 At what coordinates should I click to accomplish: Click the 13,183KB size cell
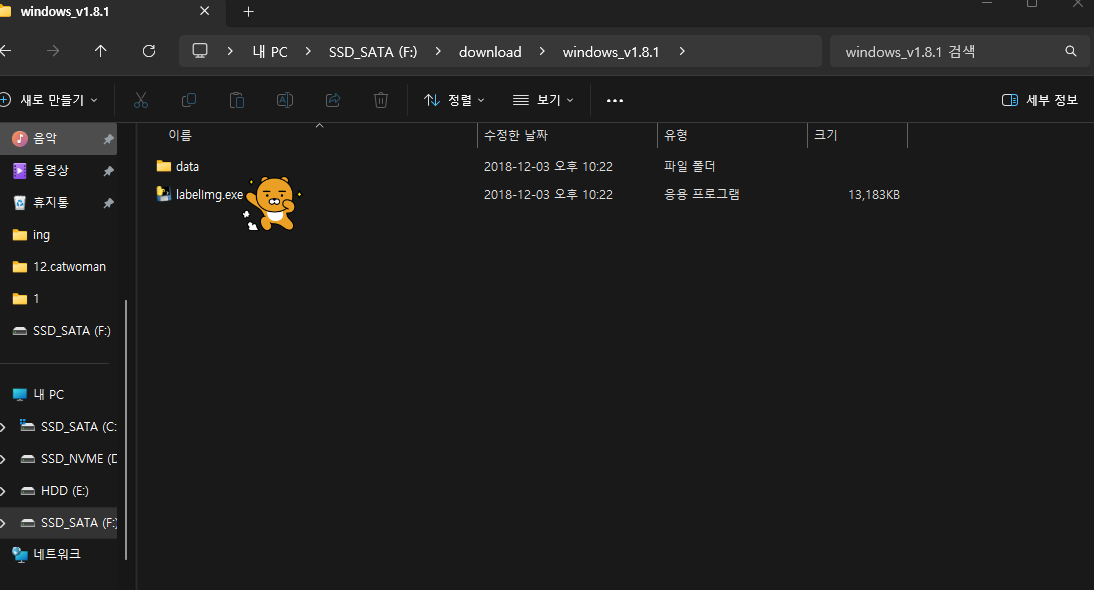(874, 195)
